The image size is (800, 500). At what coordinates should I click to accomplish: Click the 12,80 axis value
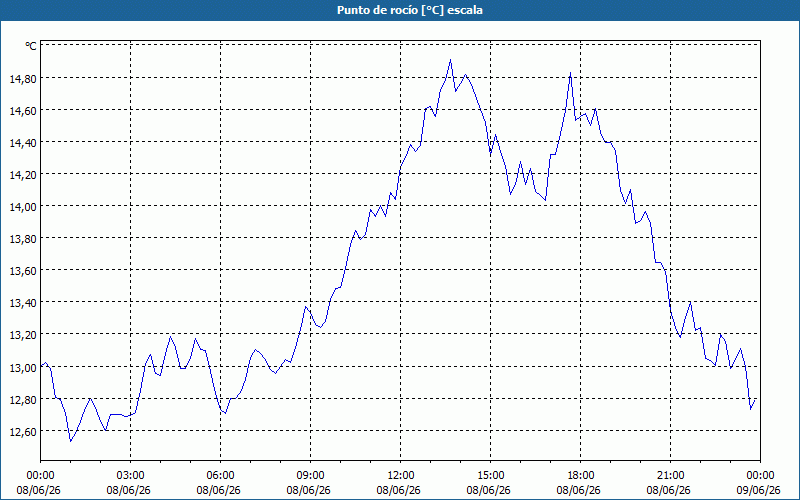point(23,399)
